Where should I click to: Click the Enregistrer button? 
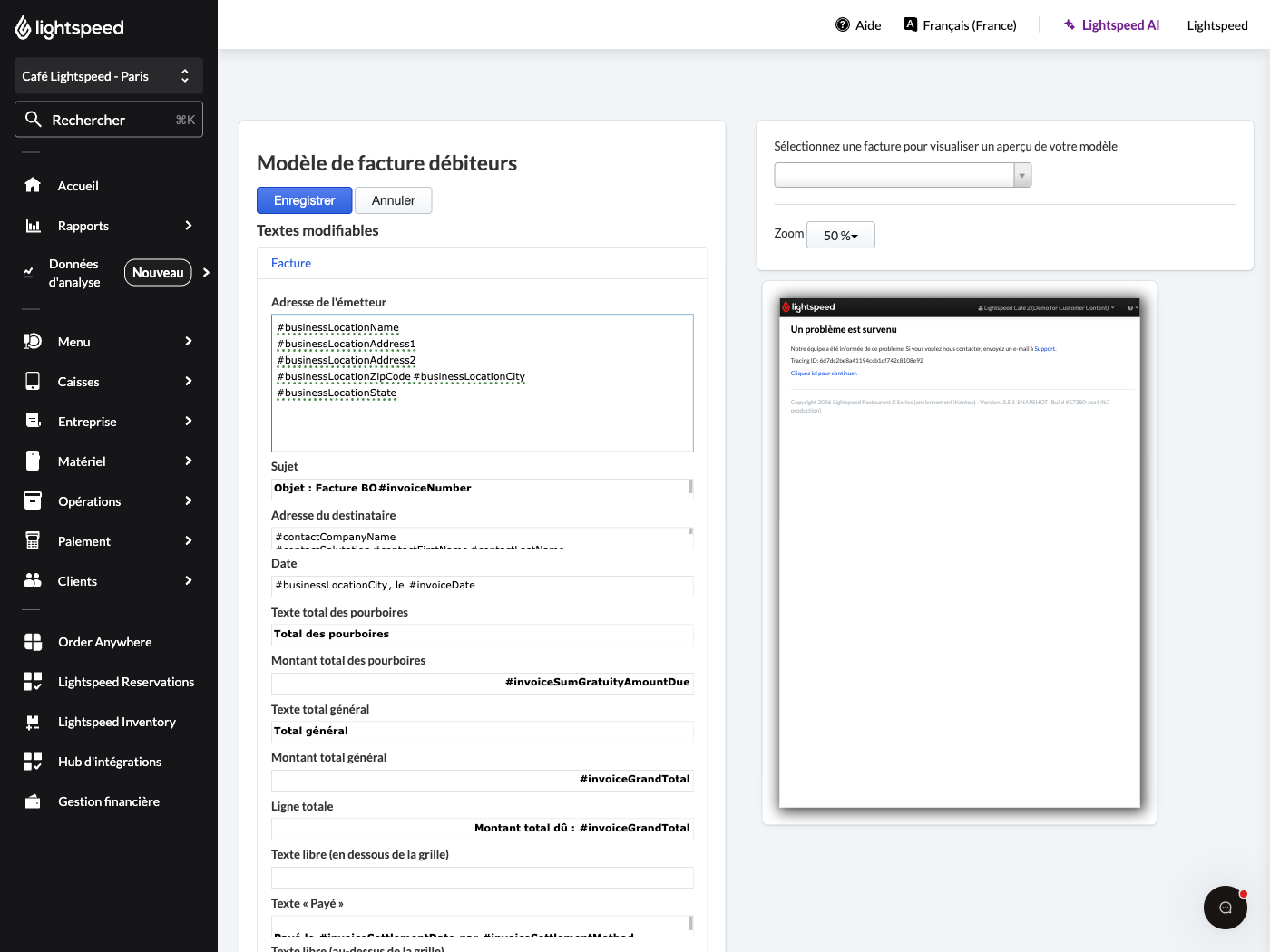click(x=305, y=200)
